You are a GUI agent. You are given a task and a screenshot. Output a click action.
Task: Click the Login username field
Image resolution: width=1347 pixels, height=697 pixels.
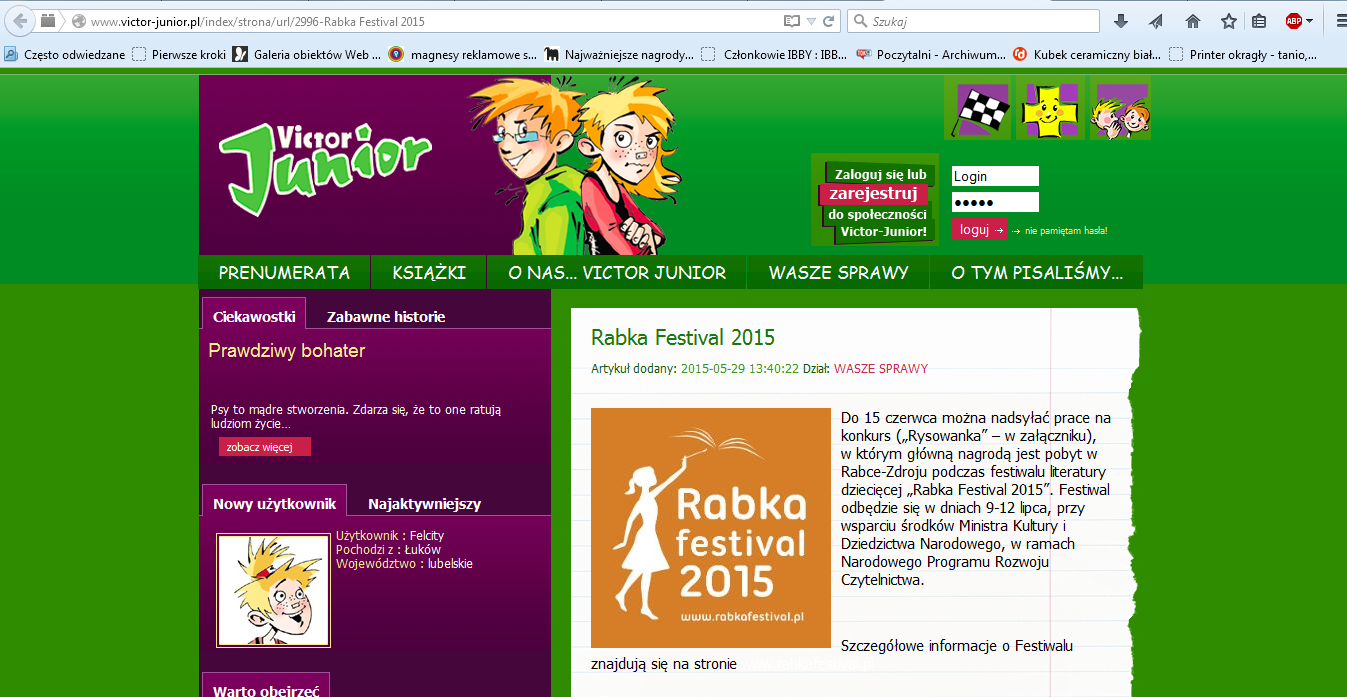995,176
